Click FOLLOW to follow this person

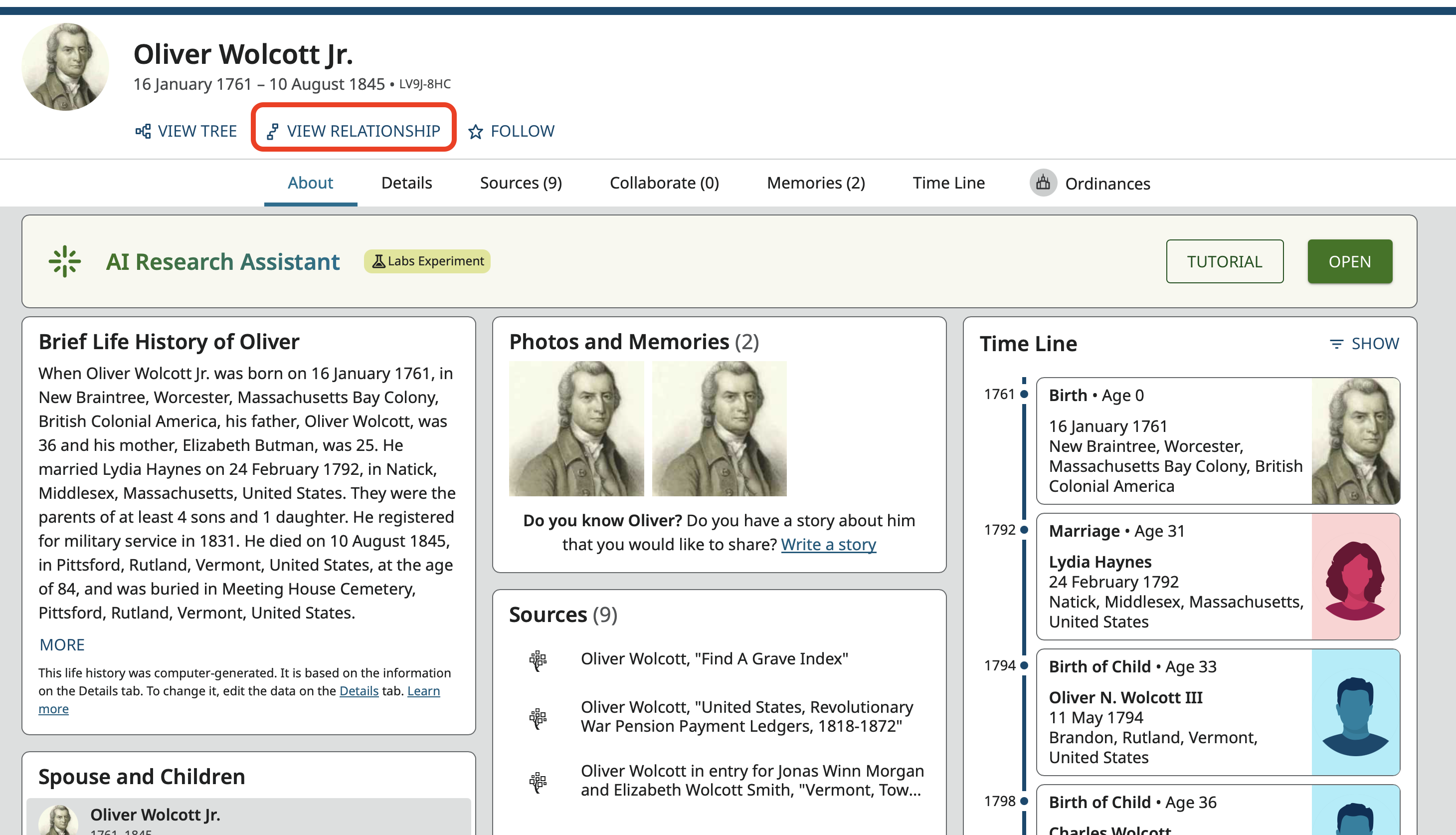(511, 131)
